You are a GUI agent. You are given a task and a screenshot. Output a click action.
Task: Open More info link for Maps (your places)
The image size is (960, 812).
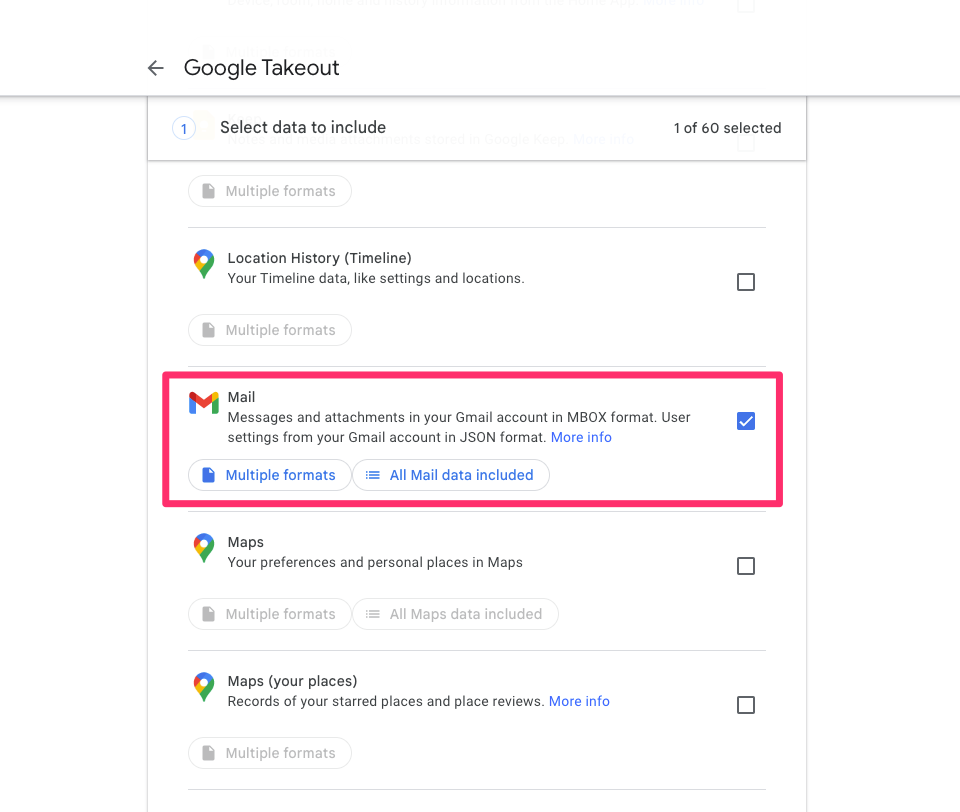(x=579, y=701)
